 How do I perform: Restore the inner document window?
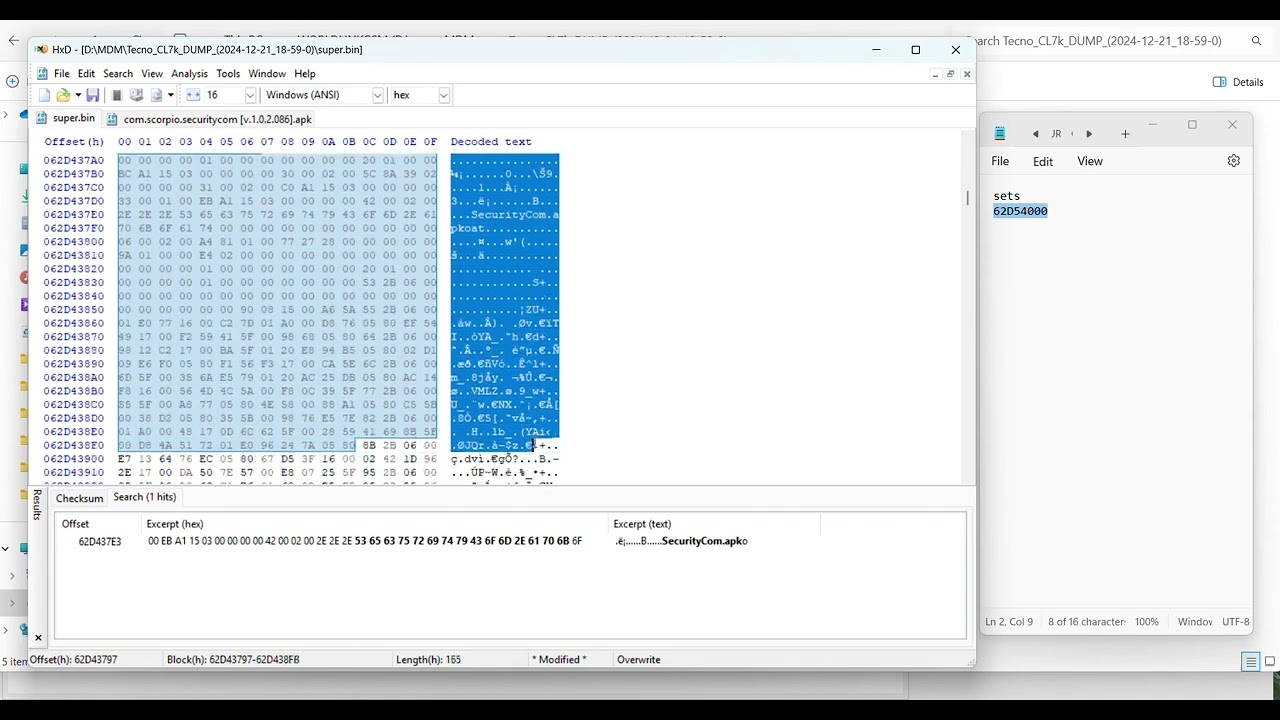coord(950,74)
